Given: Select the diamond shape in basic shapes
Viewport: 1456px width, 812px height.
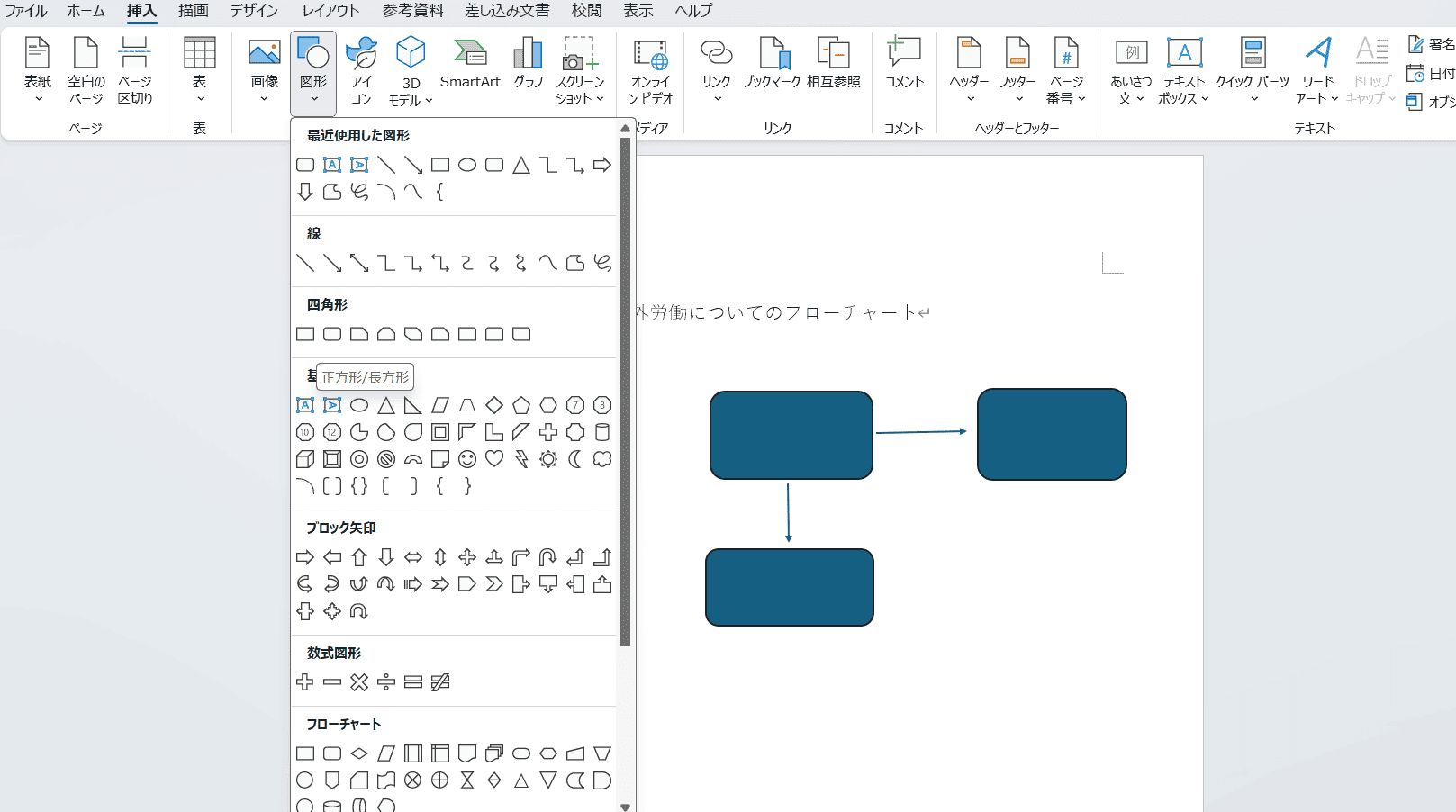Looking at the screenshot, I should 494,405.
